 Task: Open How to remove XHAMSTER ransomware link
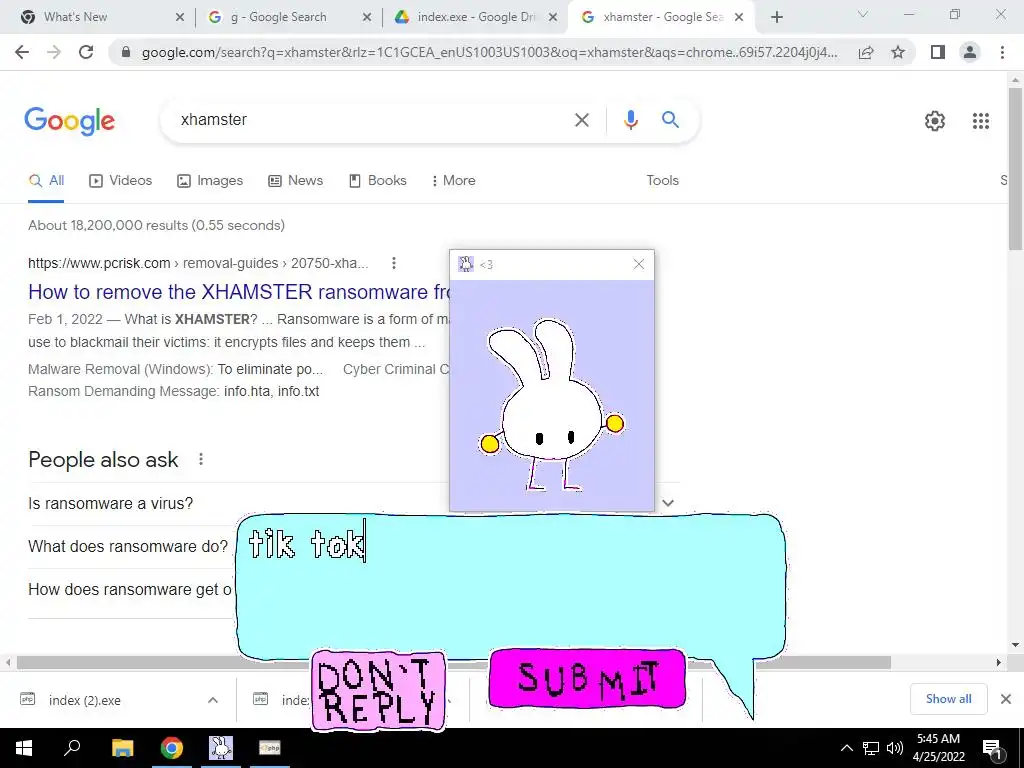[240, 292]
